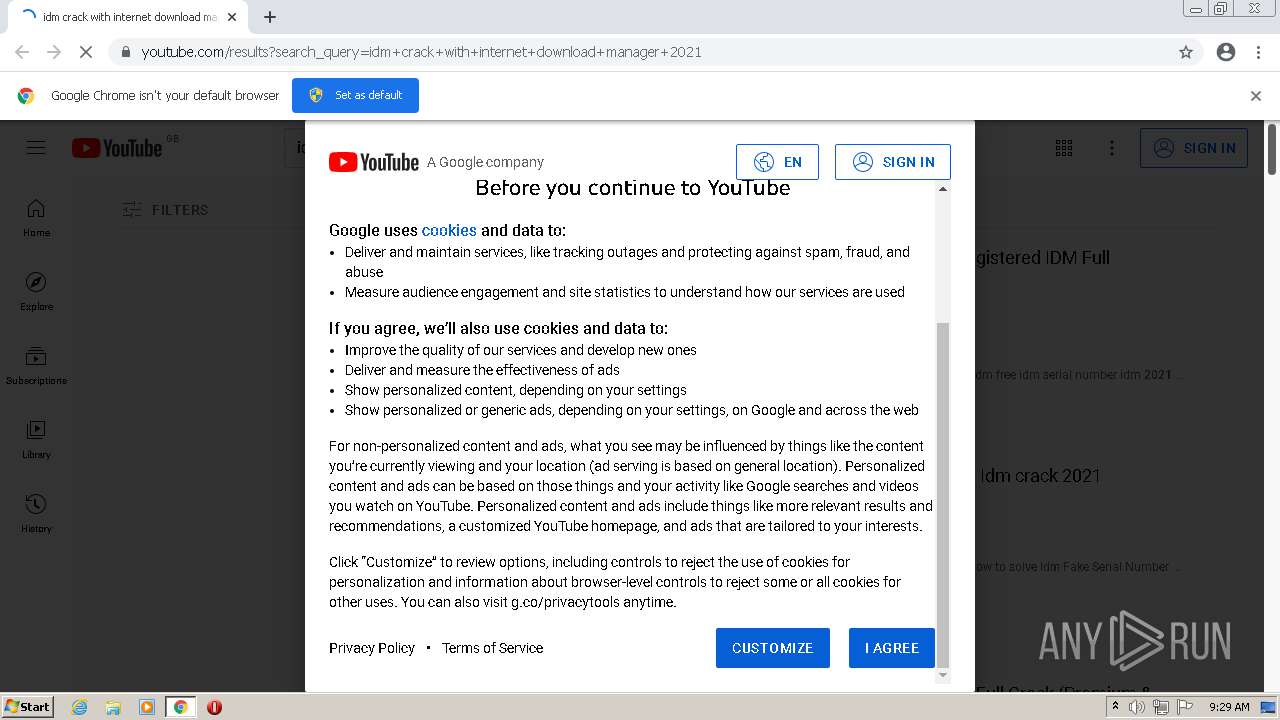Open Library in YouTube sidebar
1280x720 pixels.
(x=36, y=439)
